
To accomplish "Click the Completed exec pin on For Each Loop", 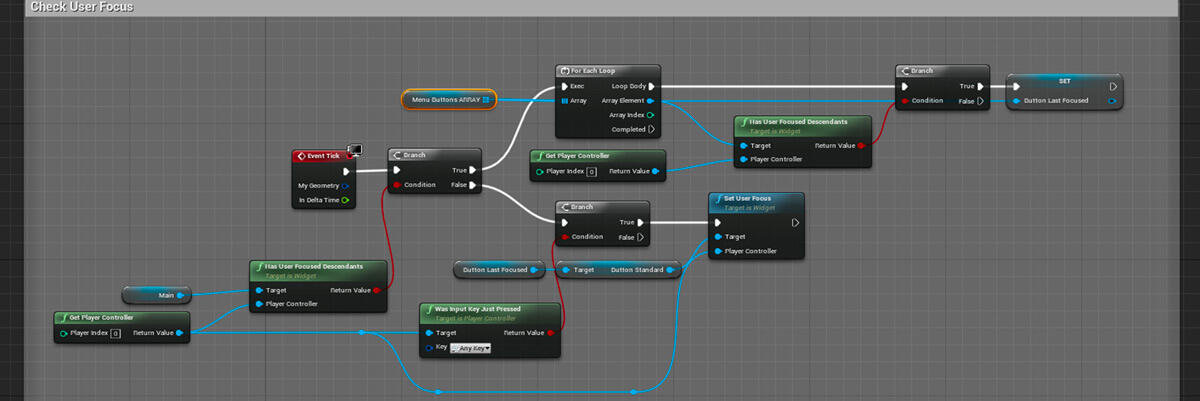I will click(651, 129).
